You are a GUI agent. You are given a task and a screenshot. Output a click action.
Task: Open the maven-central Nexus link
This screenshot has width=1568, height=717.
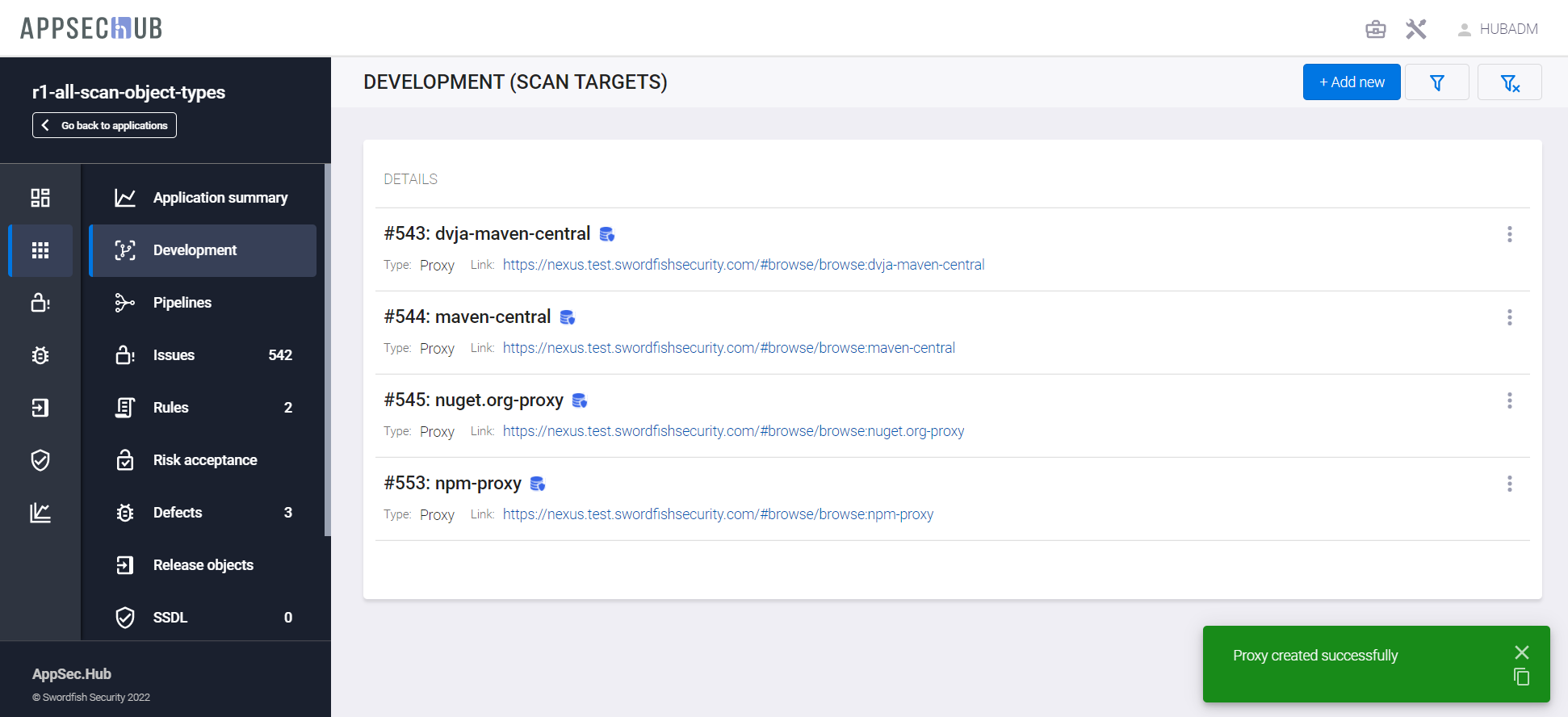point(728,348)
